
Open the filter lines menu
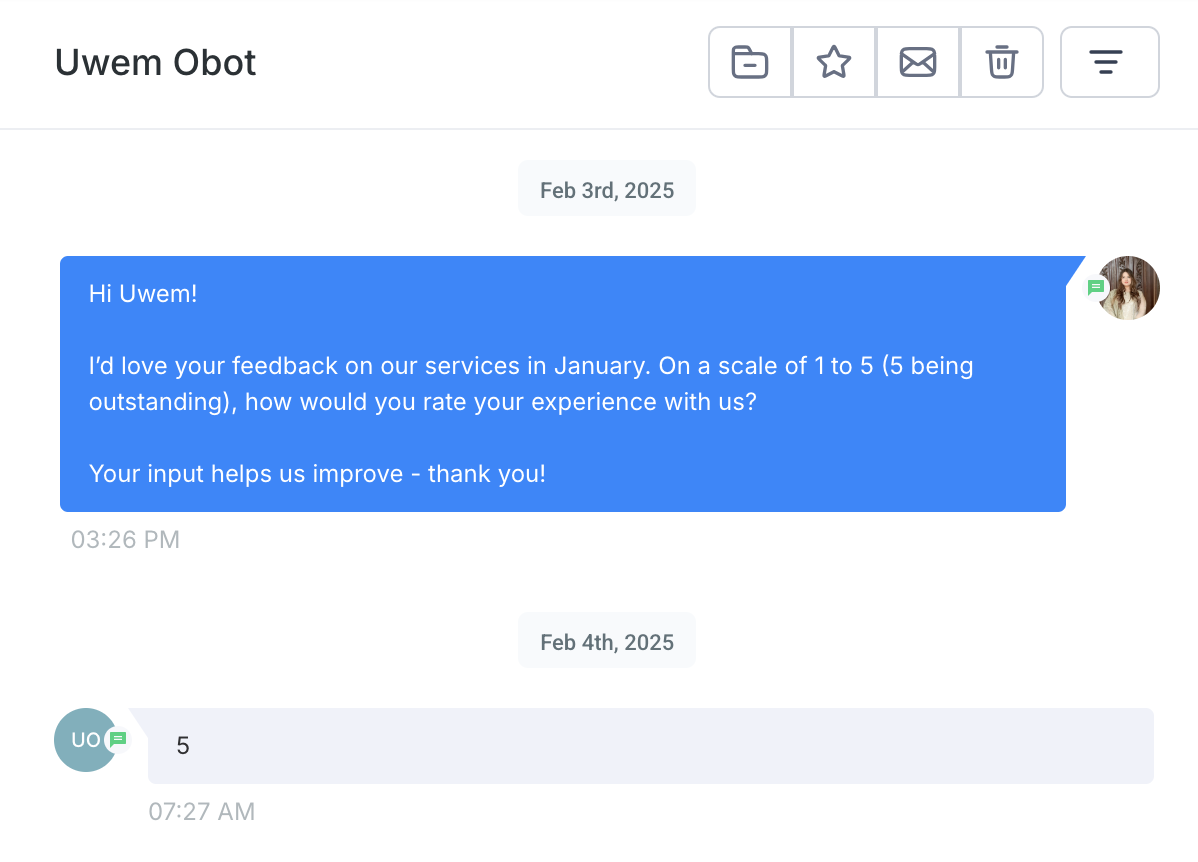coord(1109,62)
